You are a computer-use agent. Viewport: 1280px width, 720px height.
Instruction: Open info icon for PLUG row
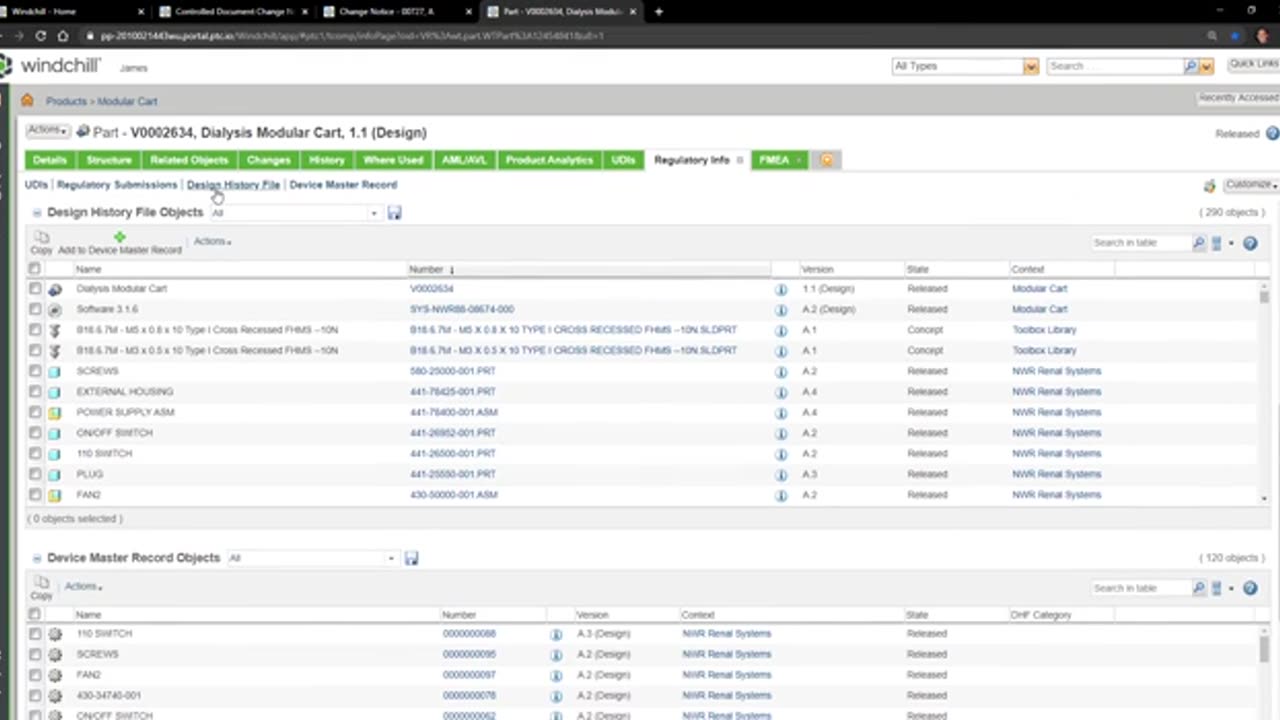click(781, 474)
